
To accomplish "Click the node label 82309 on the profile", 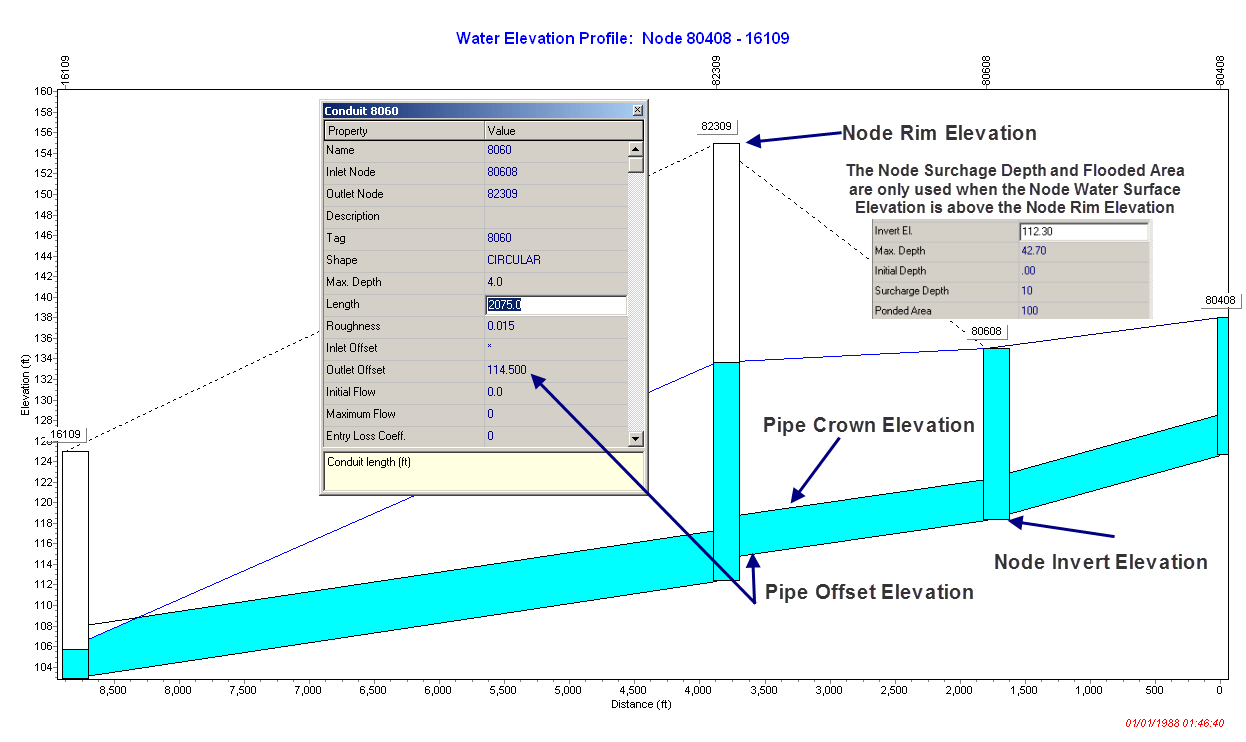I will point(718,128).
